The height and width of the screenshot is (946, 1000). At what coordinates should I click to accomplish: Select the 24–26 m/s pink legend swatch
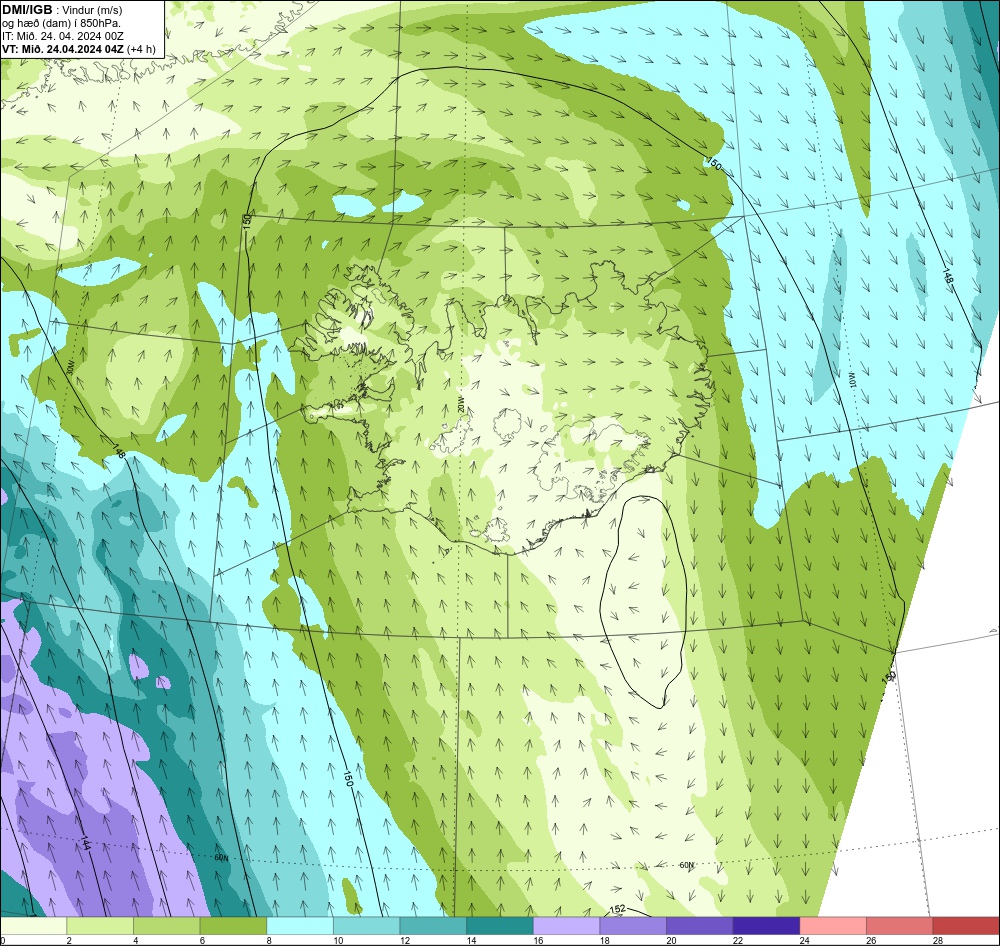click(x=833, y=926)
